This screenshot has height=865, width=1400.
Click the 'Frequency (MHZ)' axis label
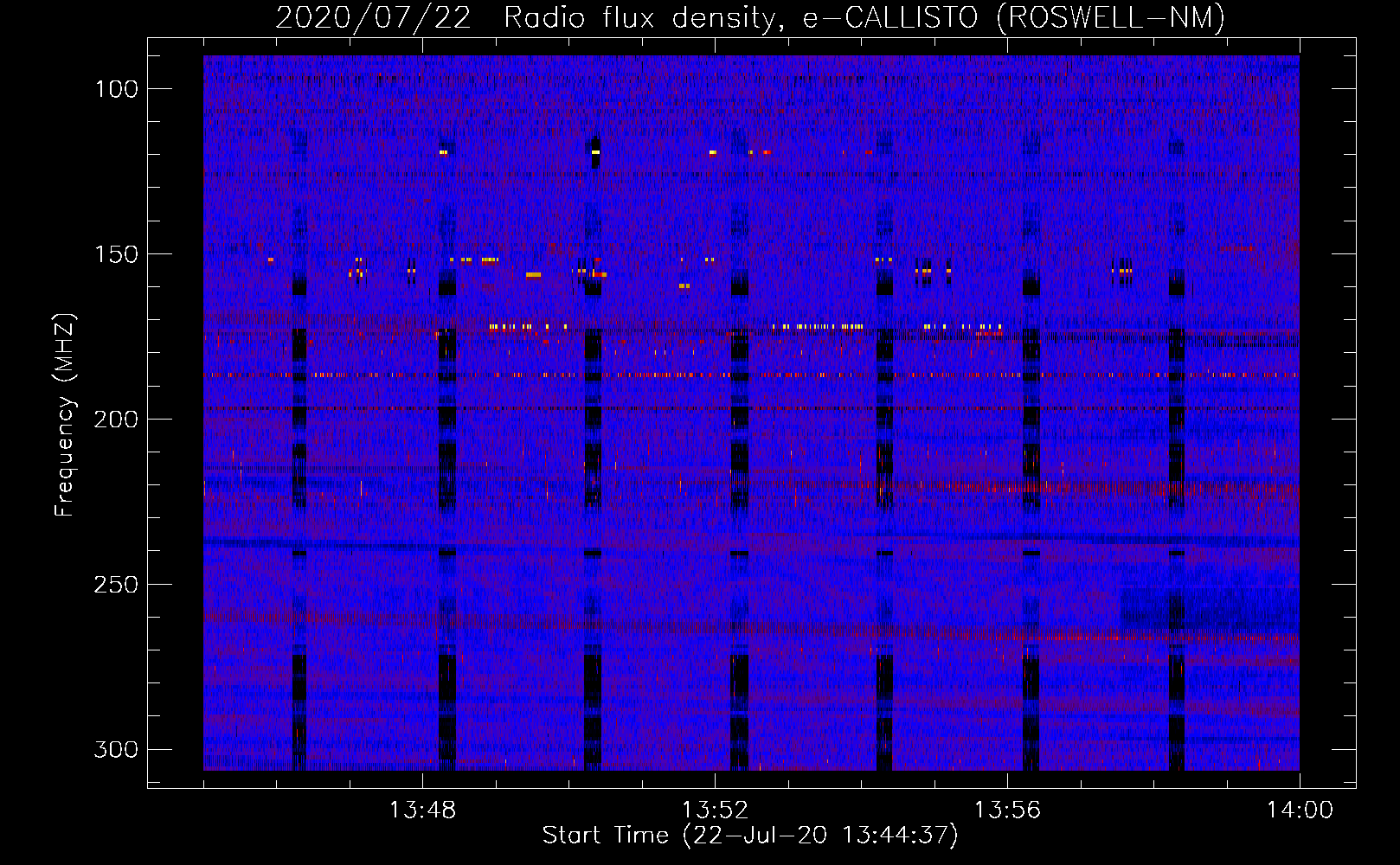(65, 414)
